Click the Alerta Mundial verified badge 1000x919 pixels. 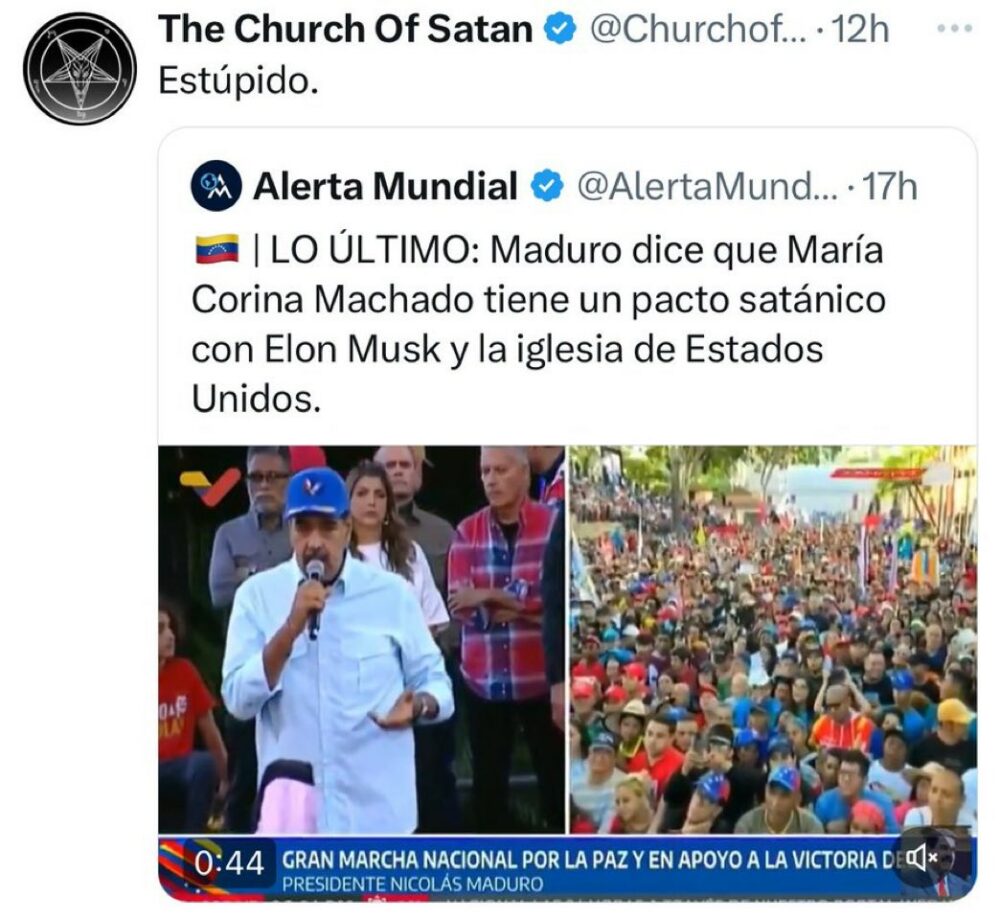(547, 187)
